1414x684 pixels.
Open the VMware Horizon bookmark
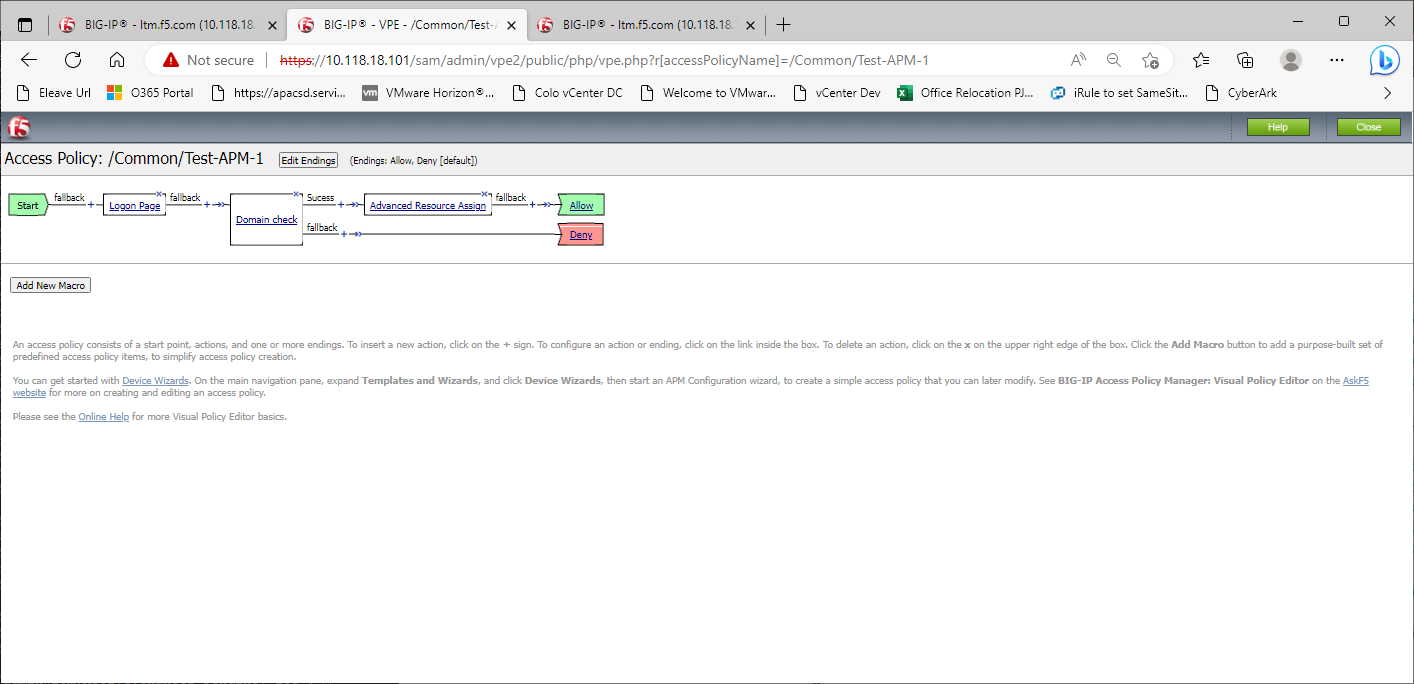pos(428,93)
